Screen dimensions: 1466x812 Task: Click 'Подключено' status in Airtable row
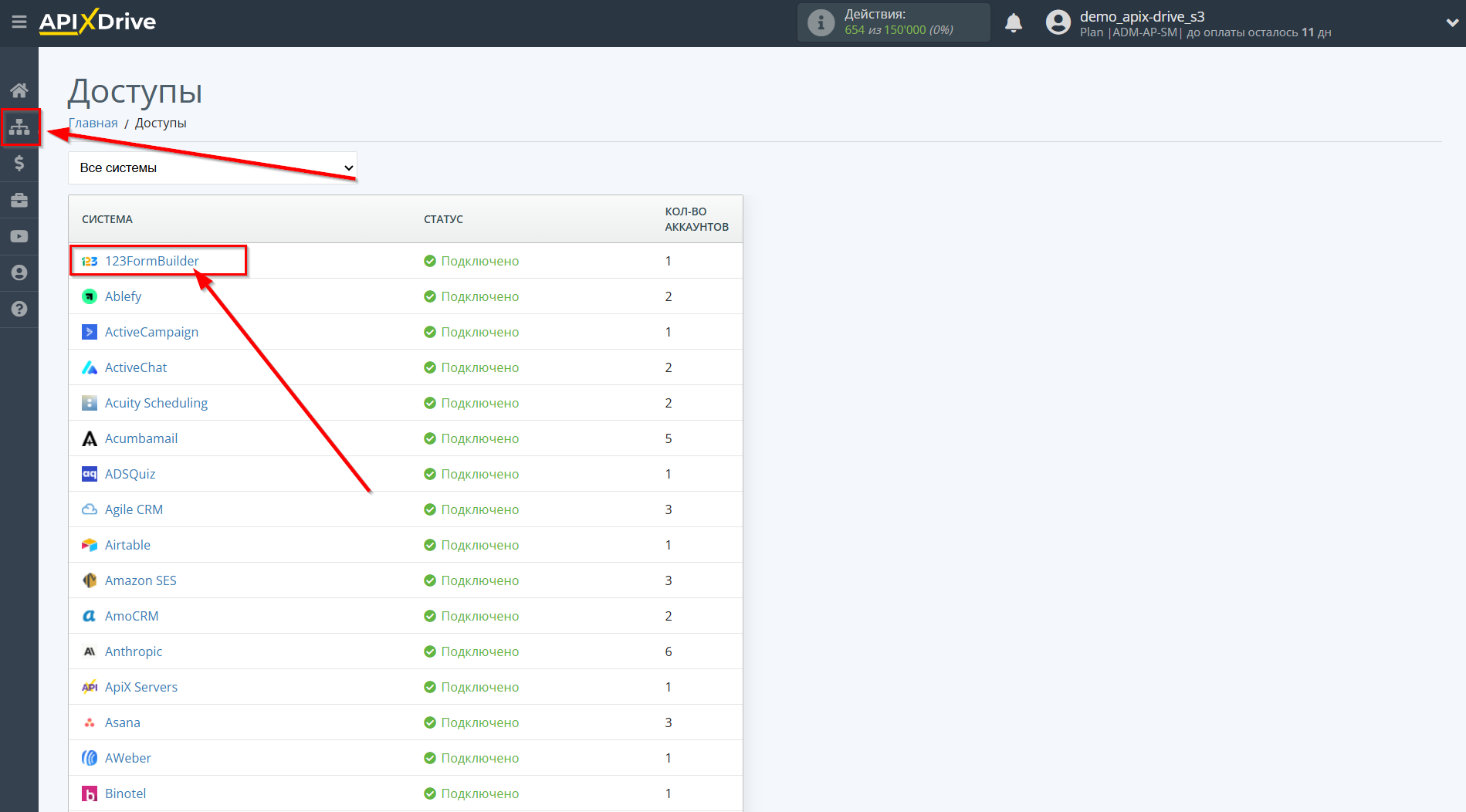click(x=479, y=545)
